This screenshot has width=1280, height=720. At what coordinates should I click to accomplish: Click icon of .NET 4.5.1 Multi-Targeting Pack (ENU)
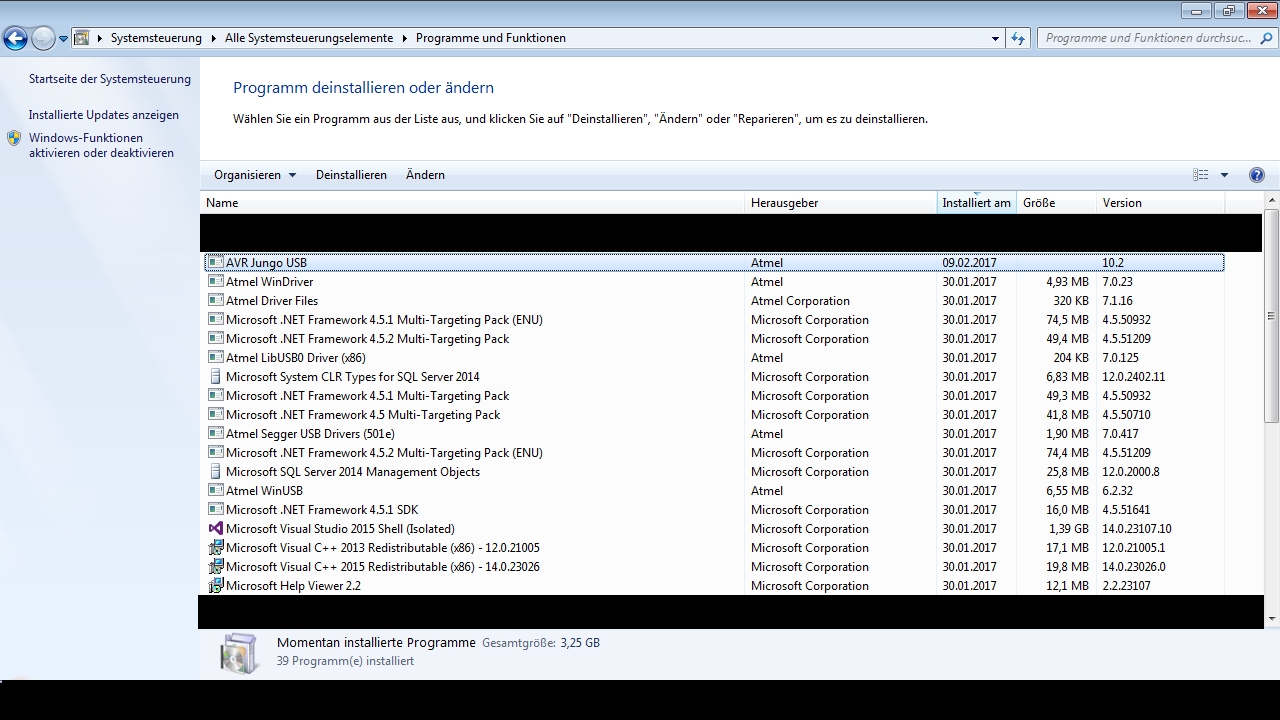click(x=215, y=320)
